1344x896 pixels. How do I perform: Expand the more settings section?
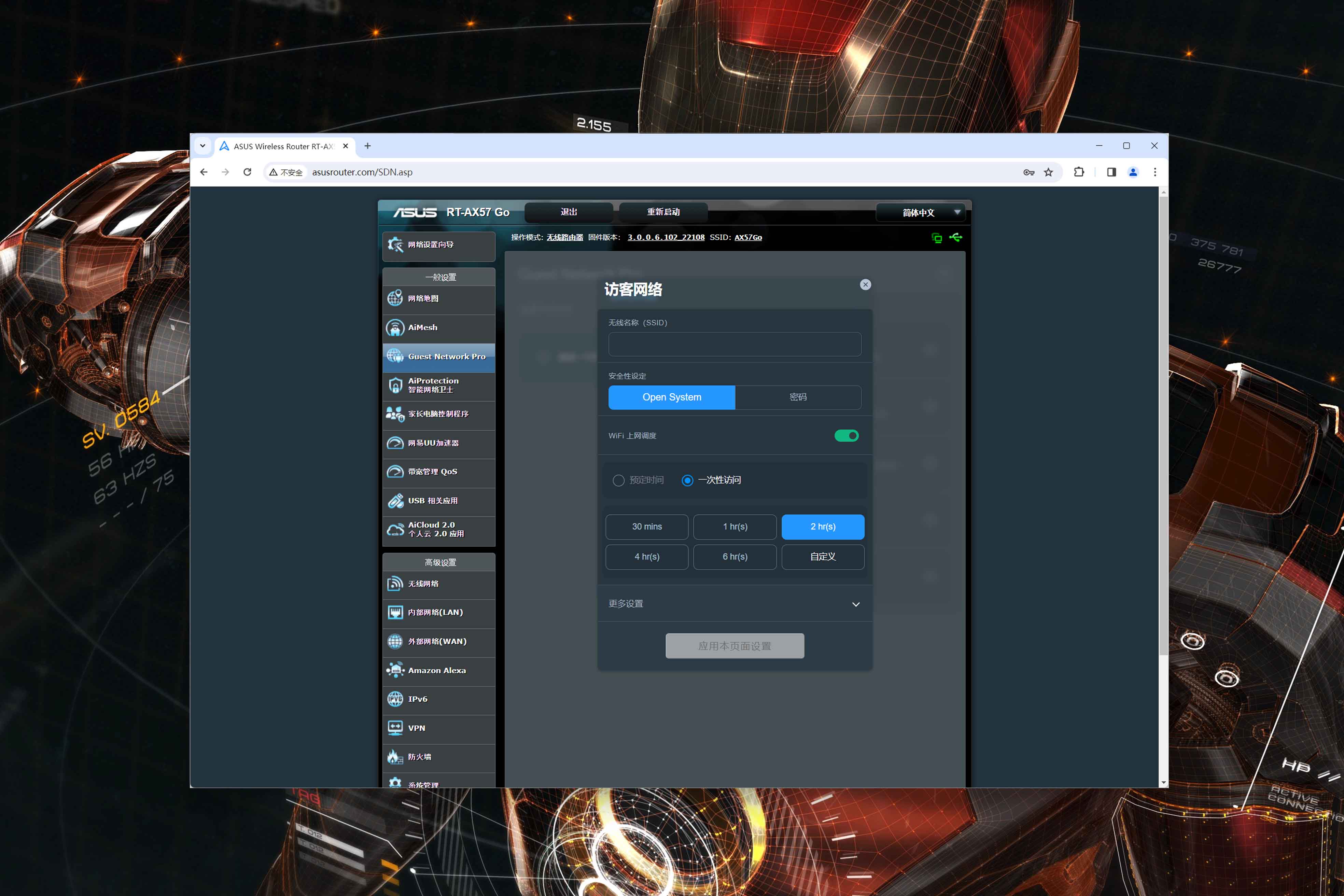coord(735,604)
